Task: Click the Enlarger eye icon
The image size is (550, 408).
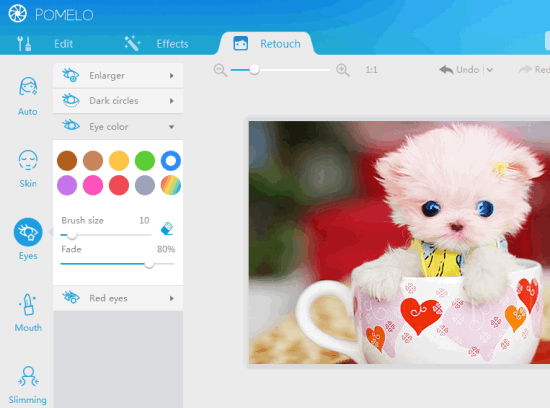Action: pos(71,75)
